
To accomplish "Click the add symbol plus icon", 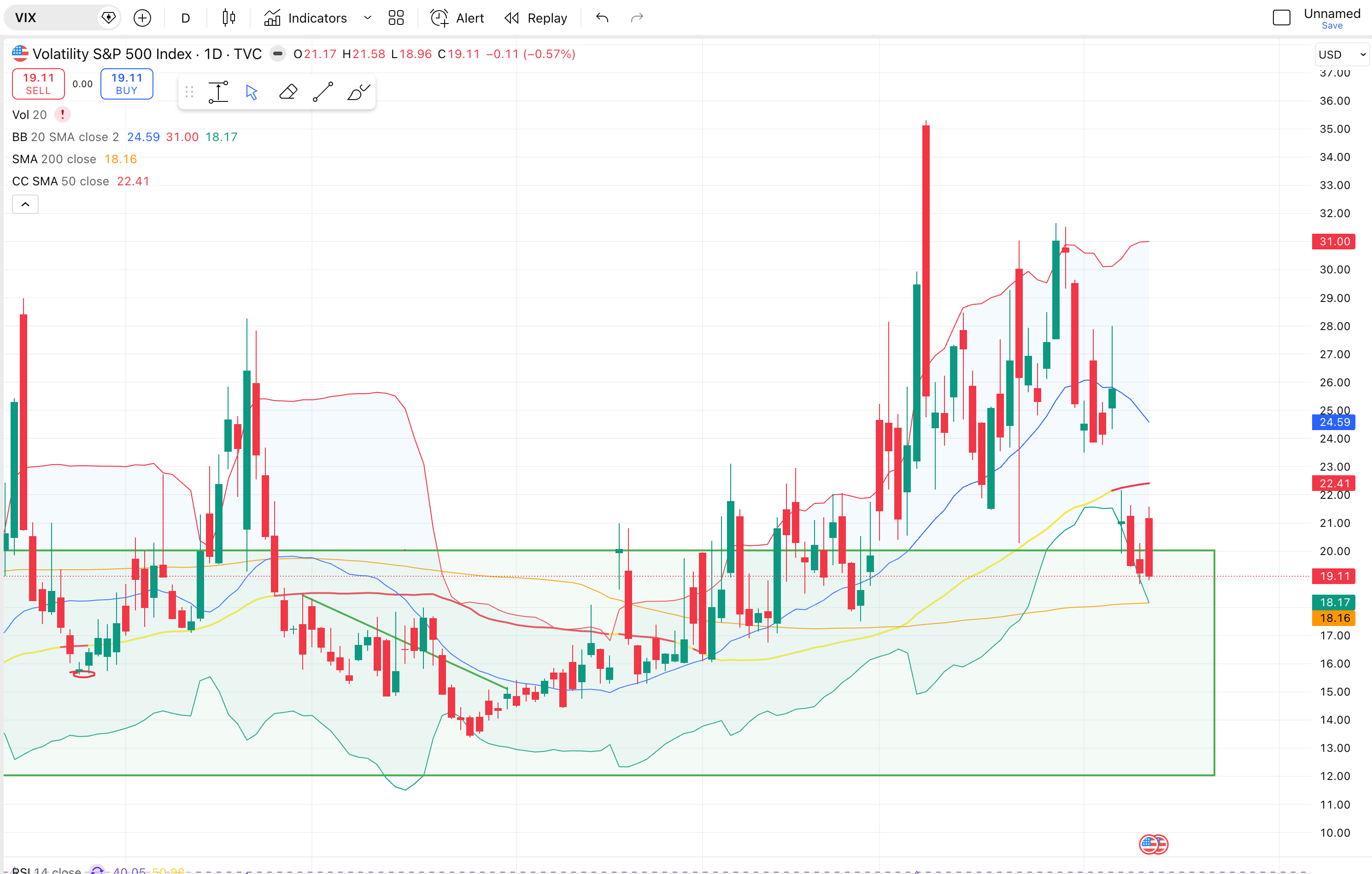I will pos(142,18).
